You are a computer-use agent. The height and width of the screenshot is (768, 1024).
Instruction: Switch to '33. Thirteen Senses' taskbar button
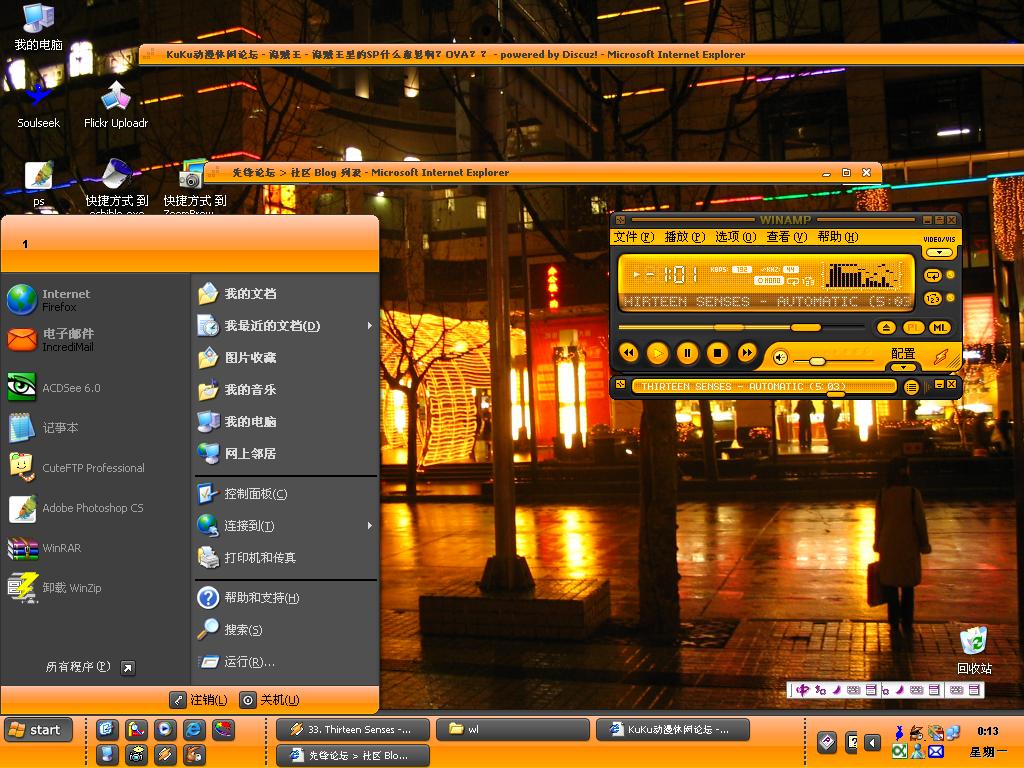353,729
